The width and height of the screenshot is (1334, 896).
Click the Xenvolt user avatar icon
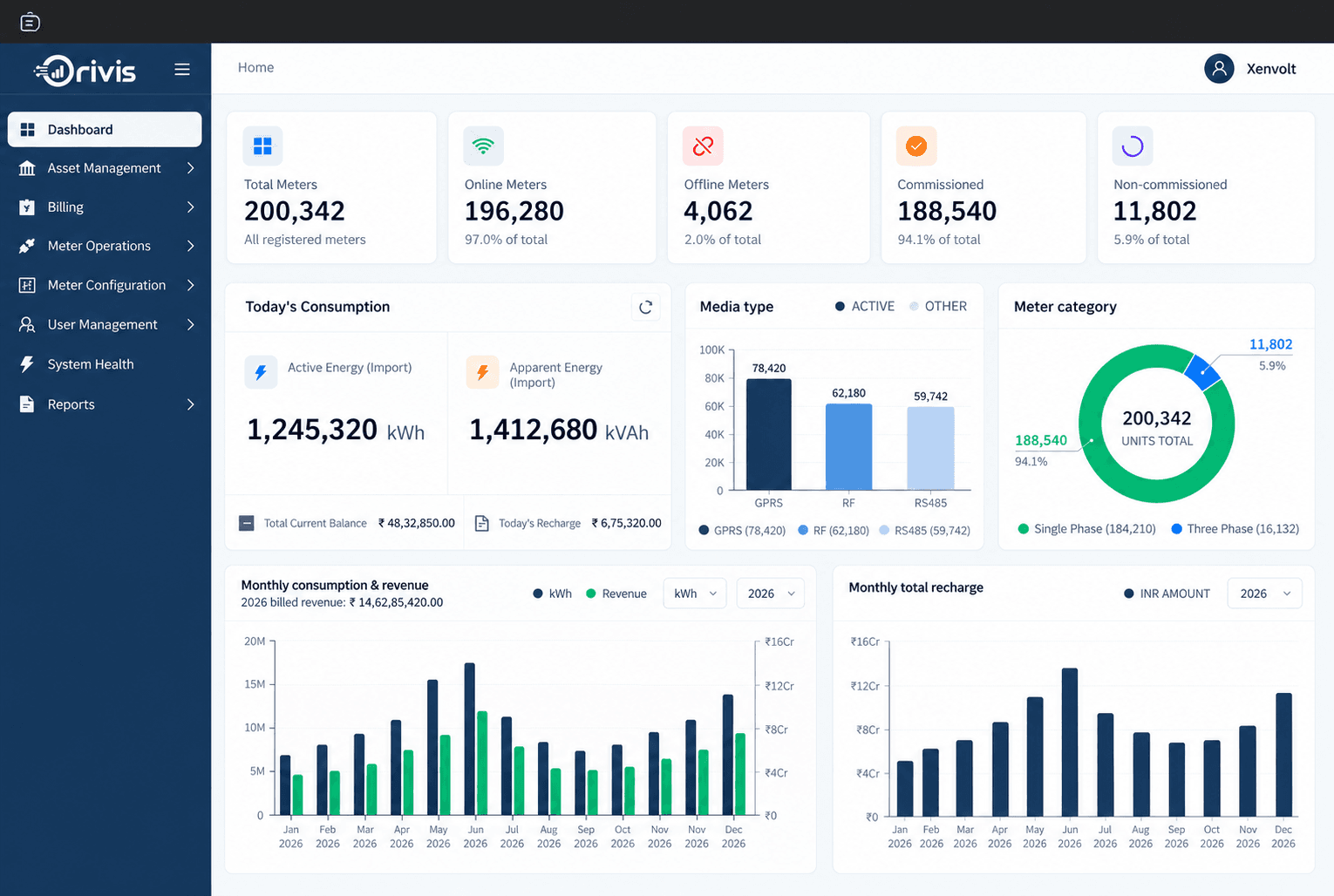1219,68
